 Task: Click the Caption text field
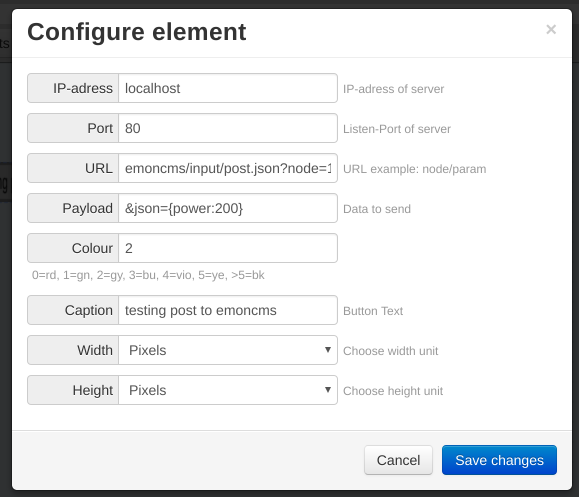tap(228, 310)
